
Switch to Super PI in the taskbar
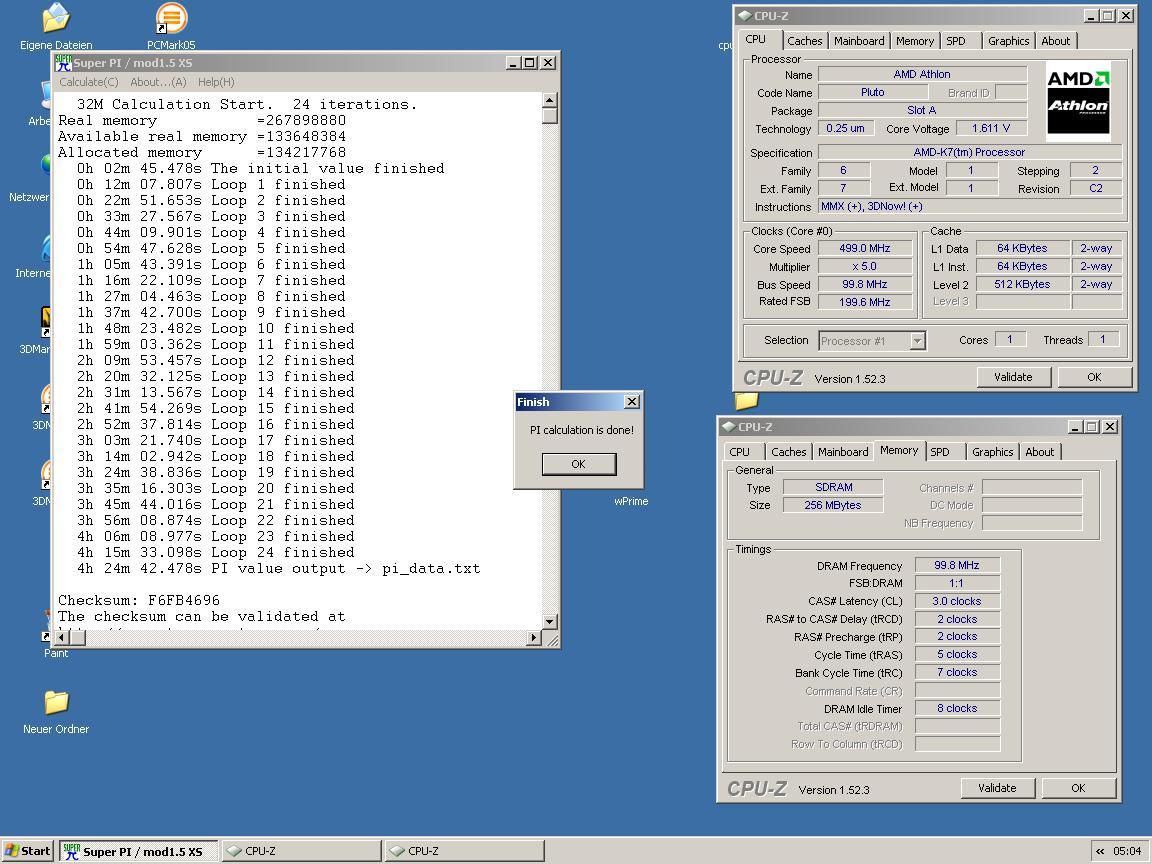(x=138, y=852)
